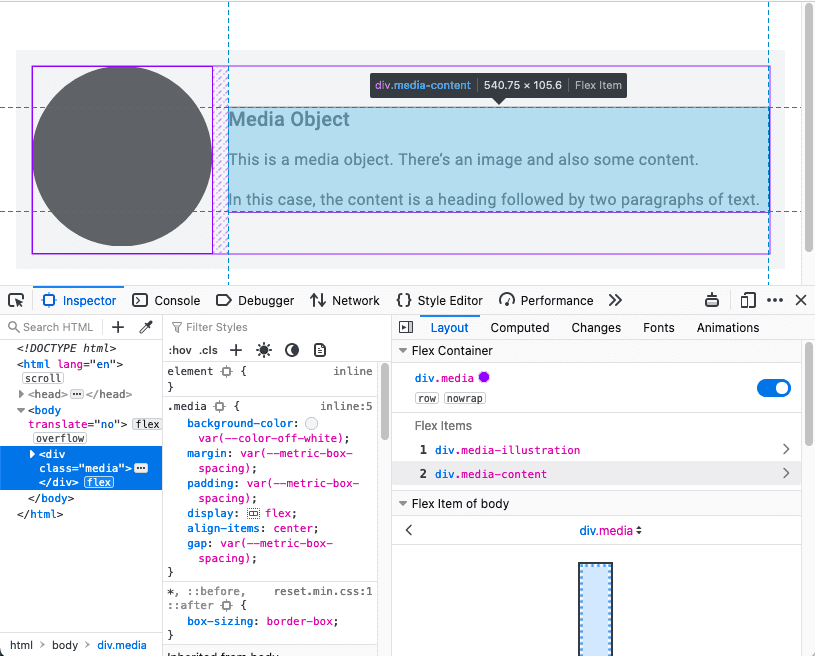Open flex item div.media-illustration details
This screenshot has height=656, width=815.
point(786,450)
